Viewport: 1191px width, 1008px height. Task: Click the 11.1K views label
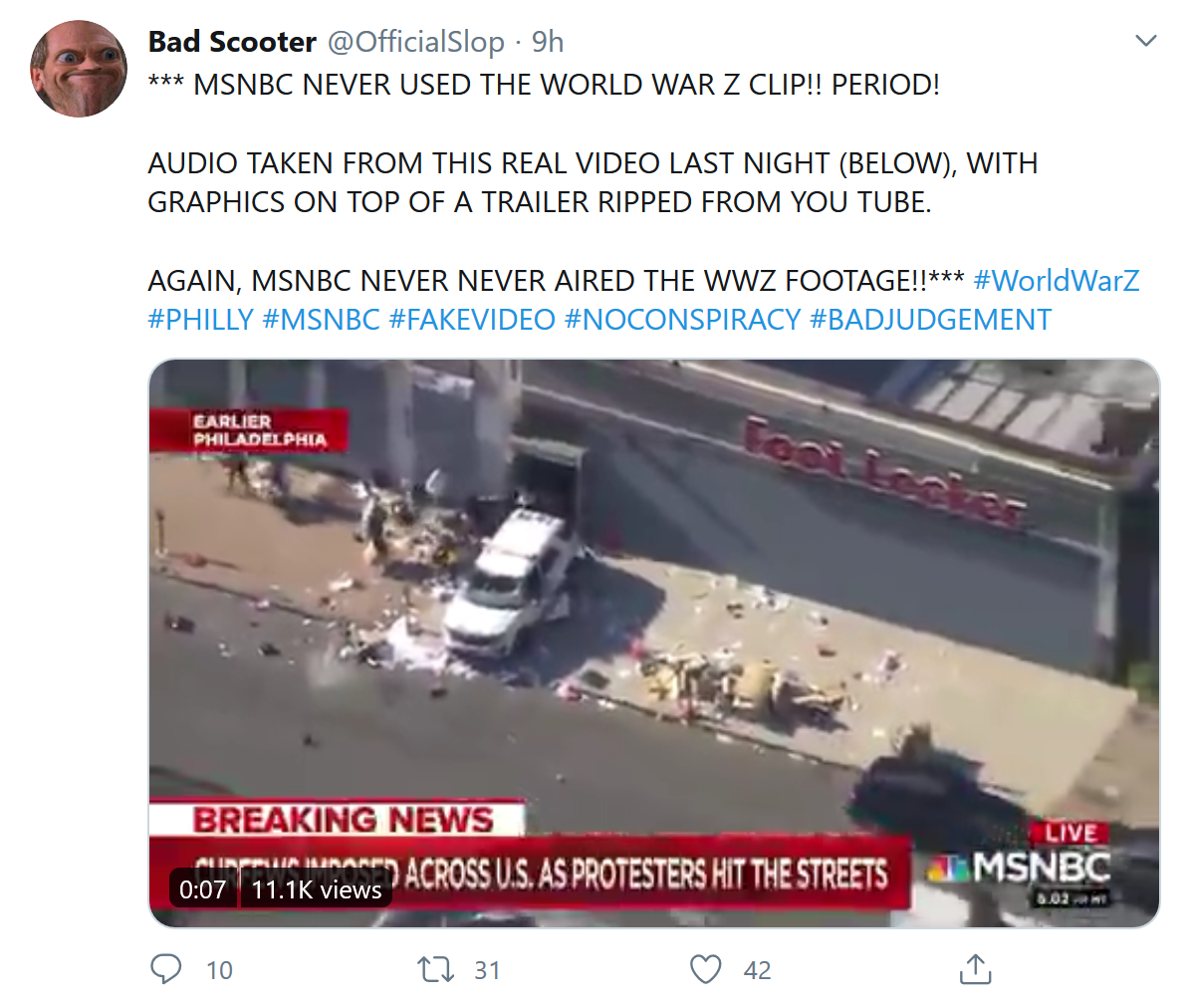[317, 888]
